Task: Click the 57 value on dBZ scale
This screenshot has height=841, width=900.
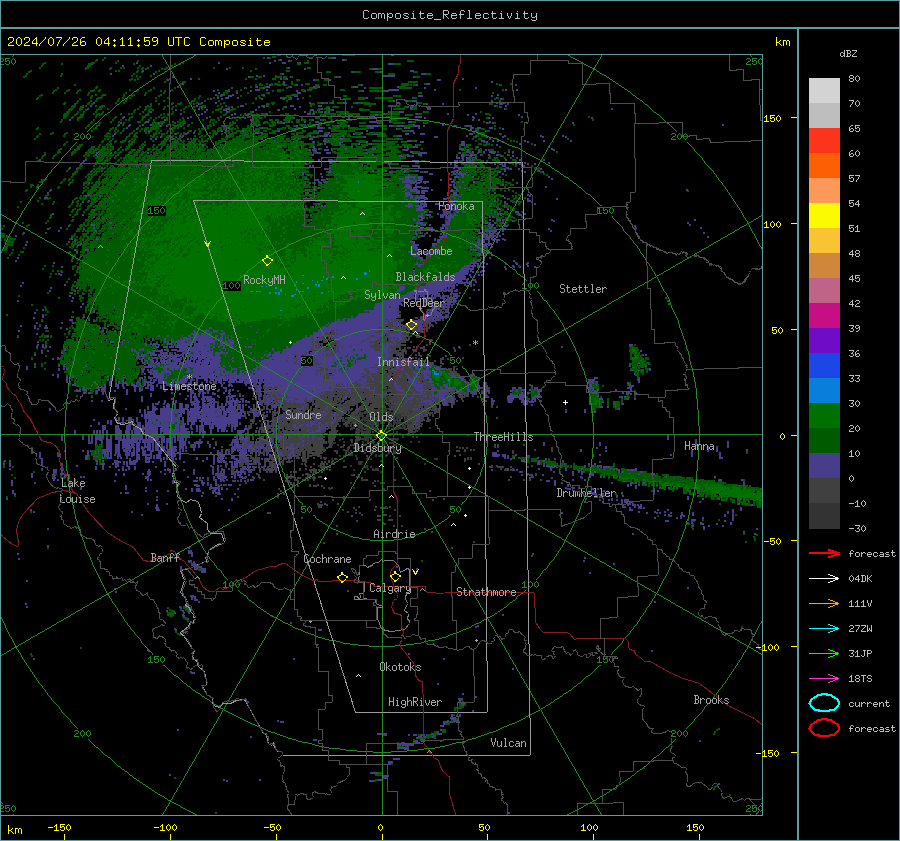Action: pos(854,179)
